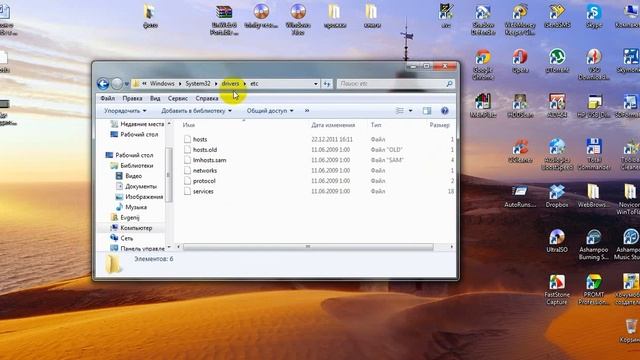Open the Вид menu
The height and width of the screenshot is (360, 640).
tap(155, 98)
